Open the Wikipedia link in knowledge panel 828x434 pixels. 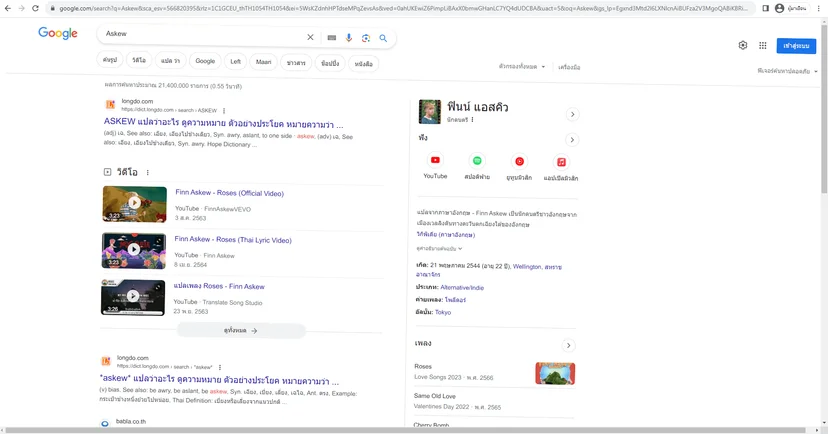[446, 234]
